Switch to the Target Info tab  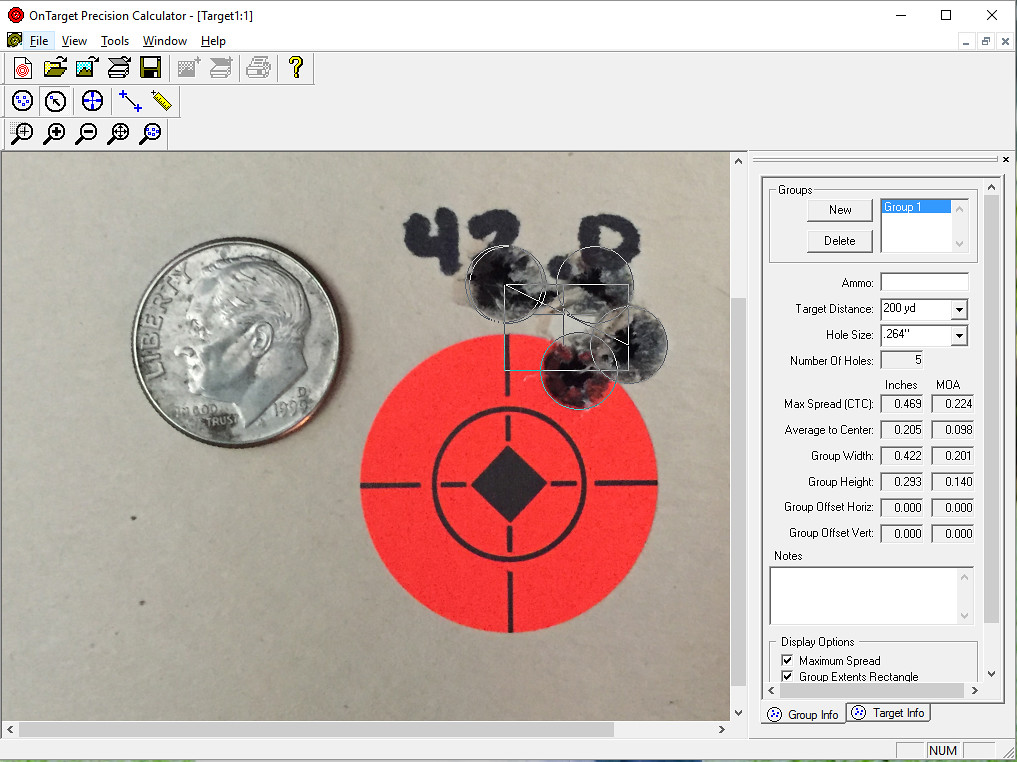pyautogui.click(x=889, y=713)
